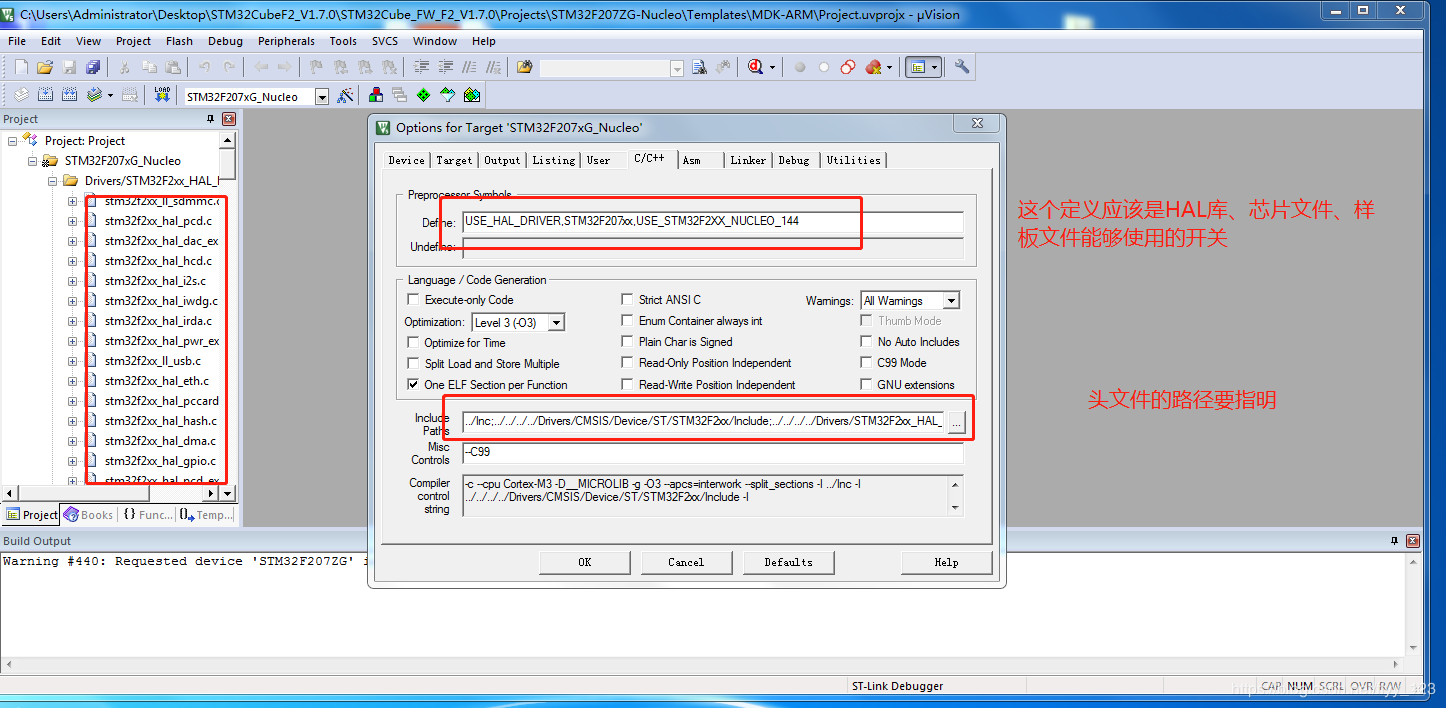Open the Flash menu

coord(180,41)
